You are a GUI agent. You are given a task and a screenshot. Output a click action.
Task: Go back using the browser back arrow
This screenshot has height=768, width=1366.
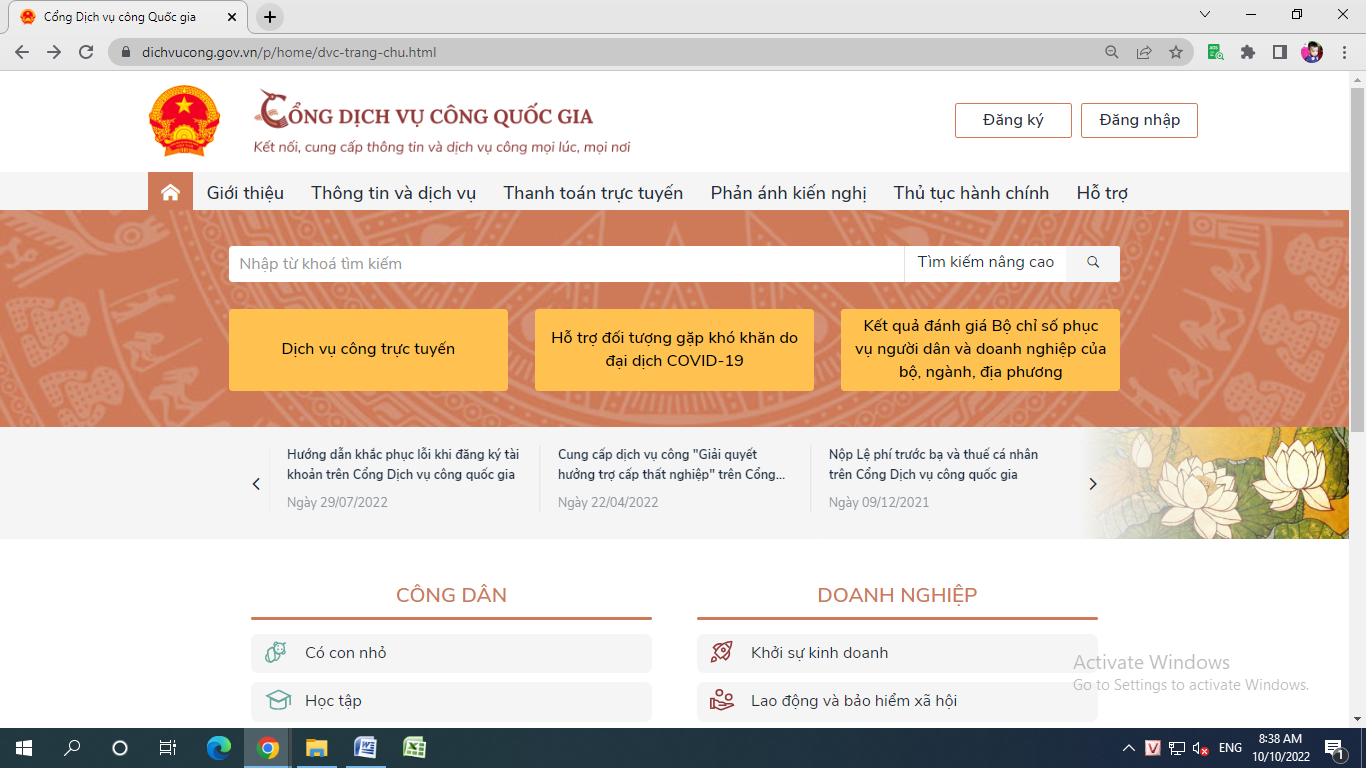22,52
